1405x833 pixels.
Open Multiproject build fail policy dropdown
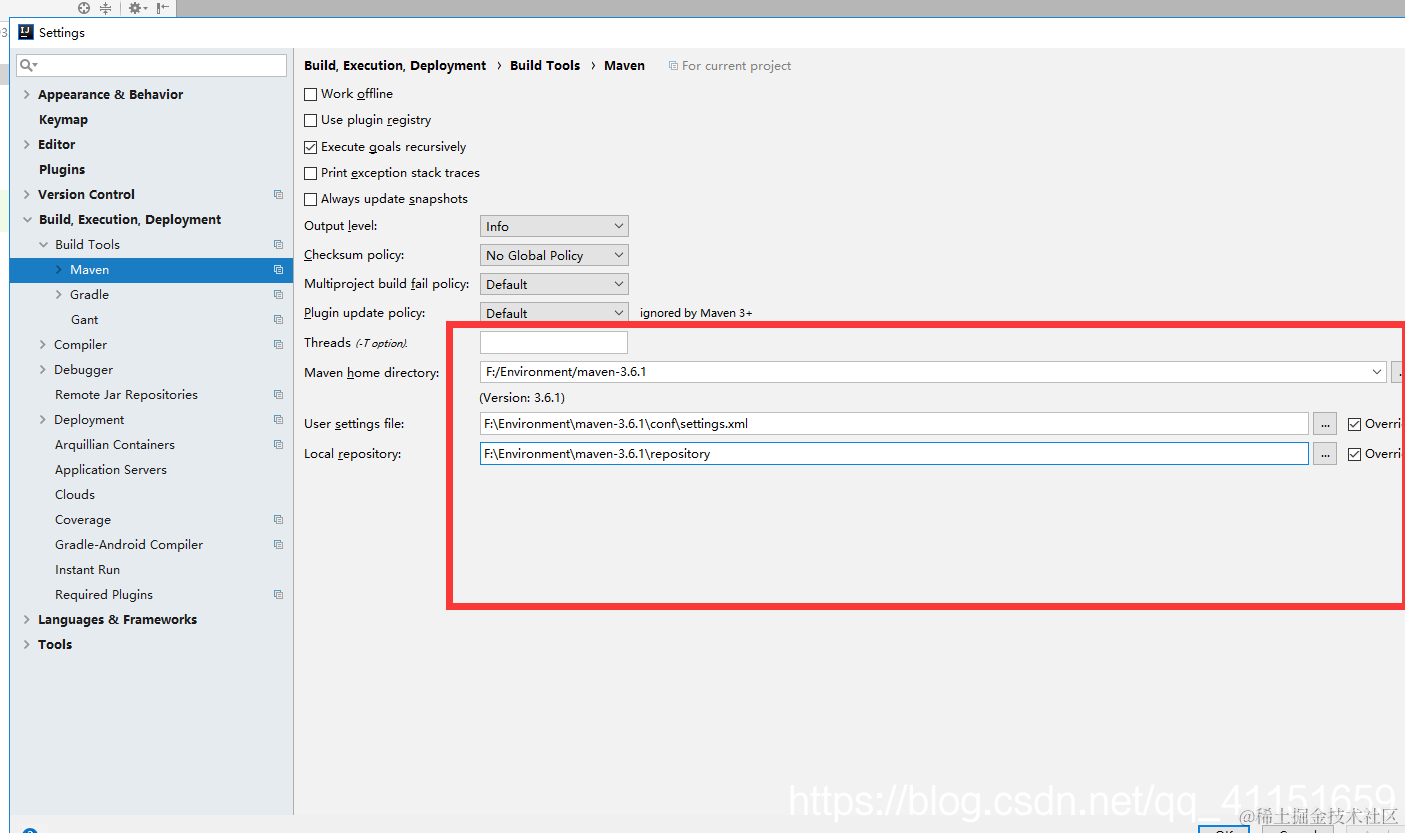[x=554, y=285]
